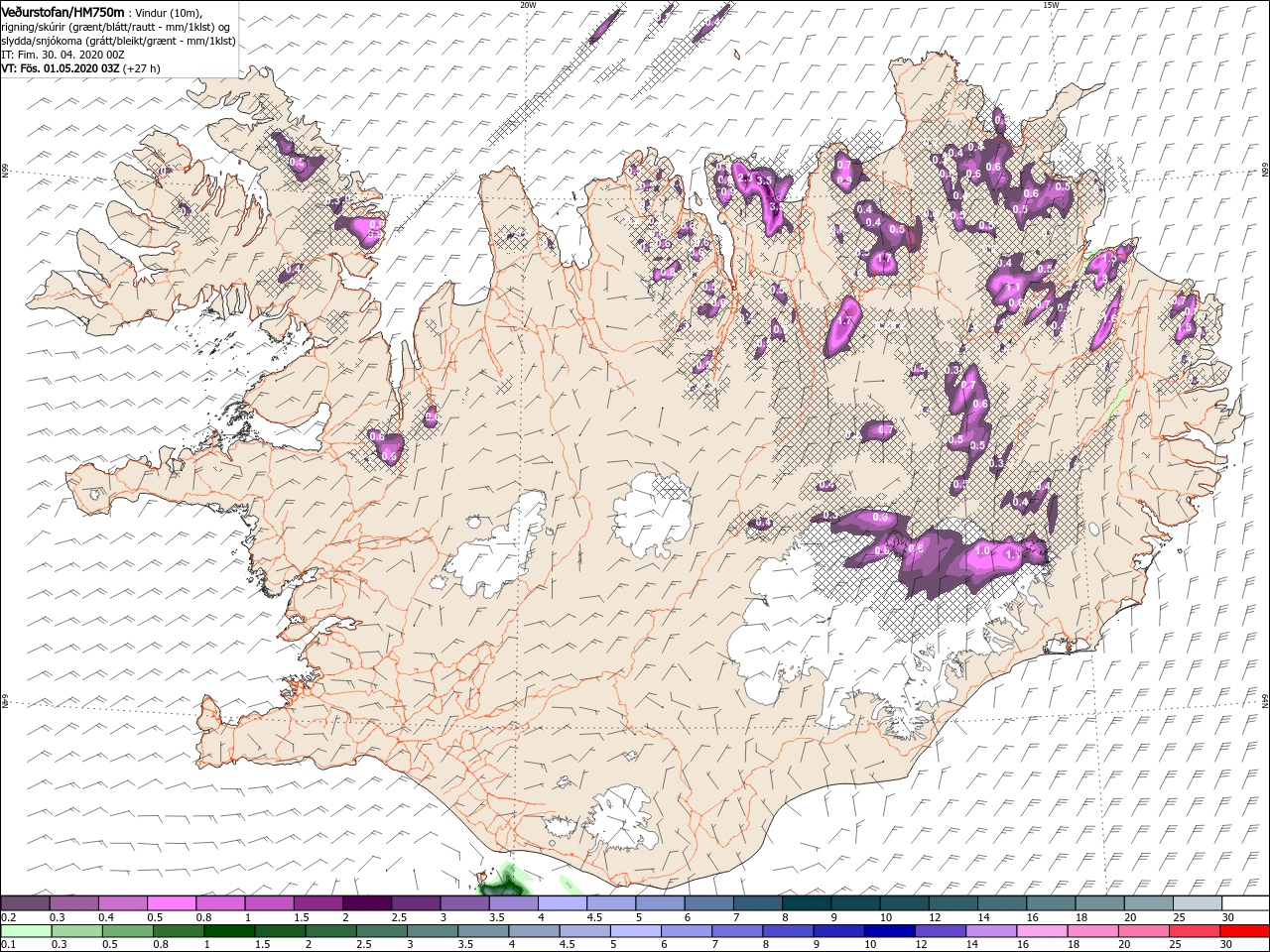Click rain-scale swatch between 2.5 and 3
Viewport: 1270px width, 952px height.
click(381, 931)
